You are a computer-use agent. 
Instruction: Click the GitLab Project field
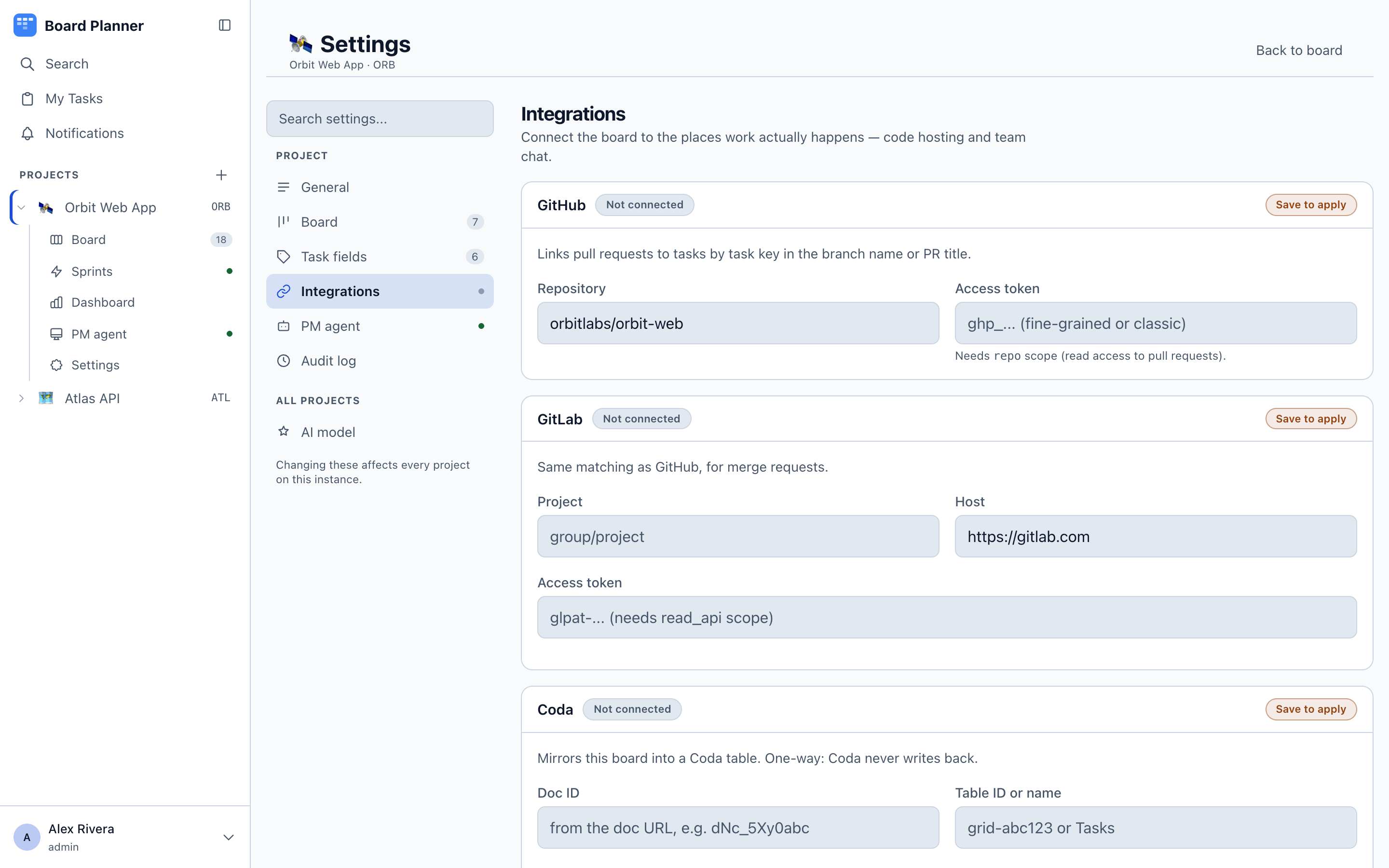tap(738, 536)
